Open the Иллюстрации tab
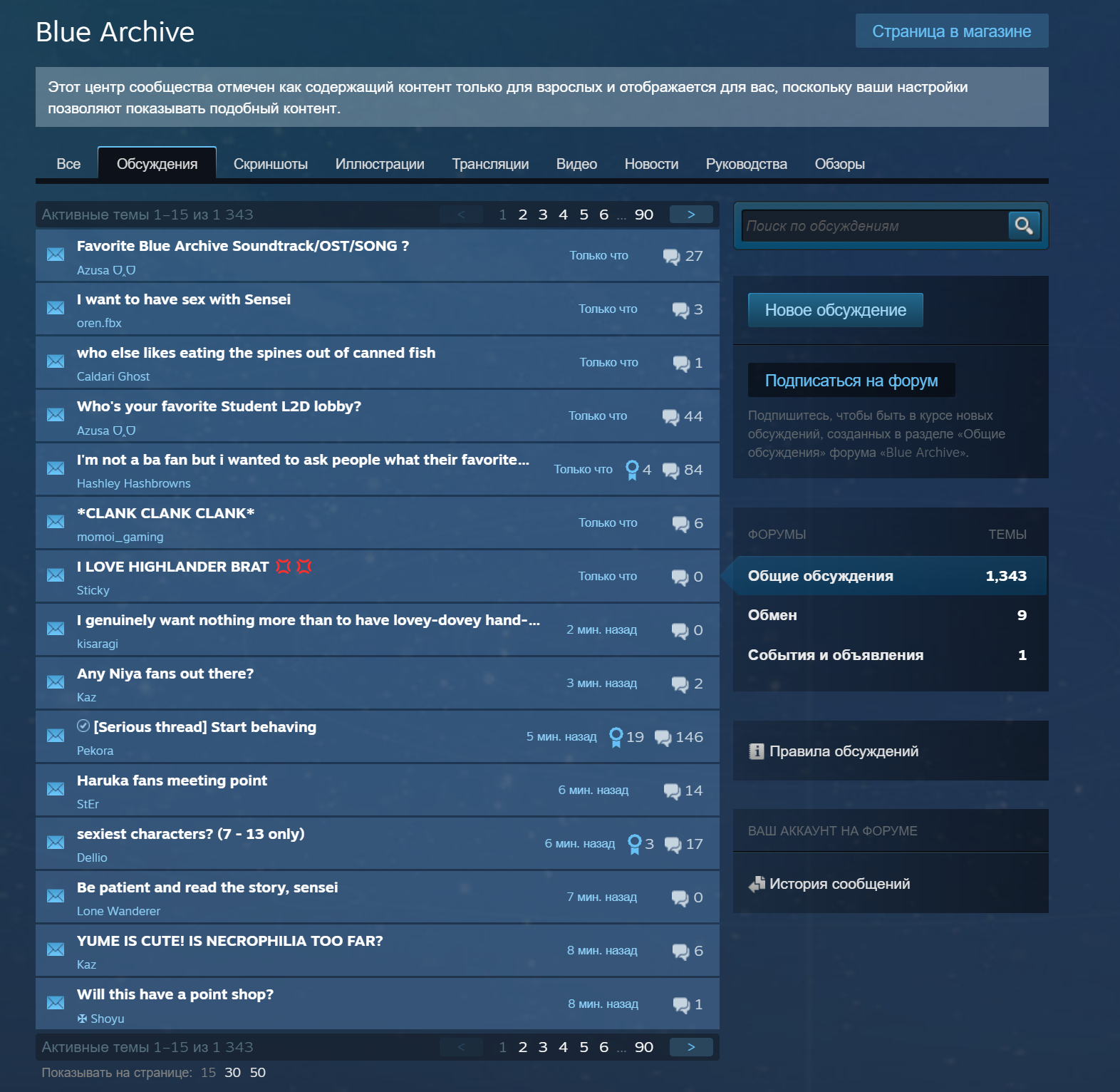Screen dimensions: 1120x1092 [380, 164]
